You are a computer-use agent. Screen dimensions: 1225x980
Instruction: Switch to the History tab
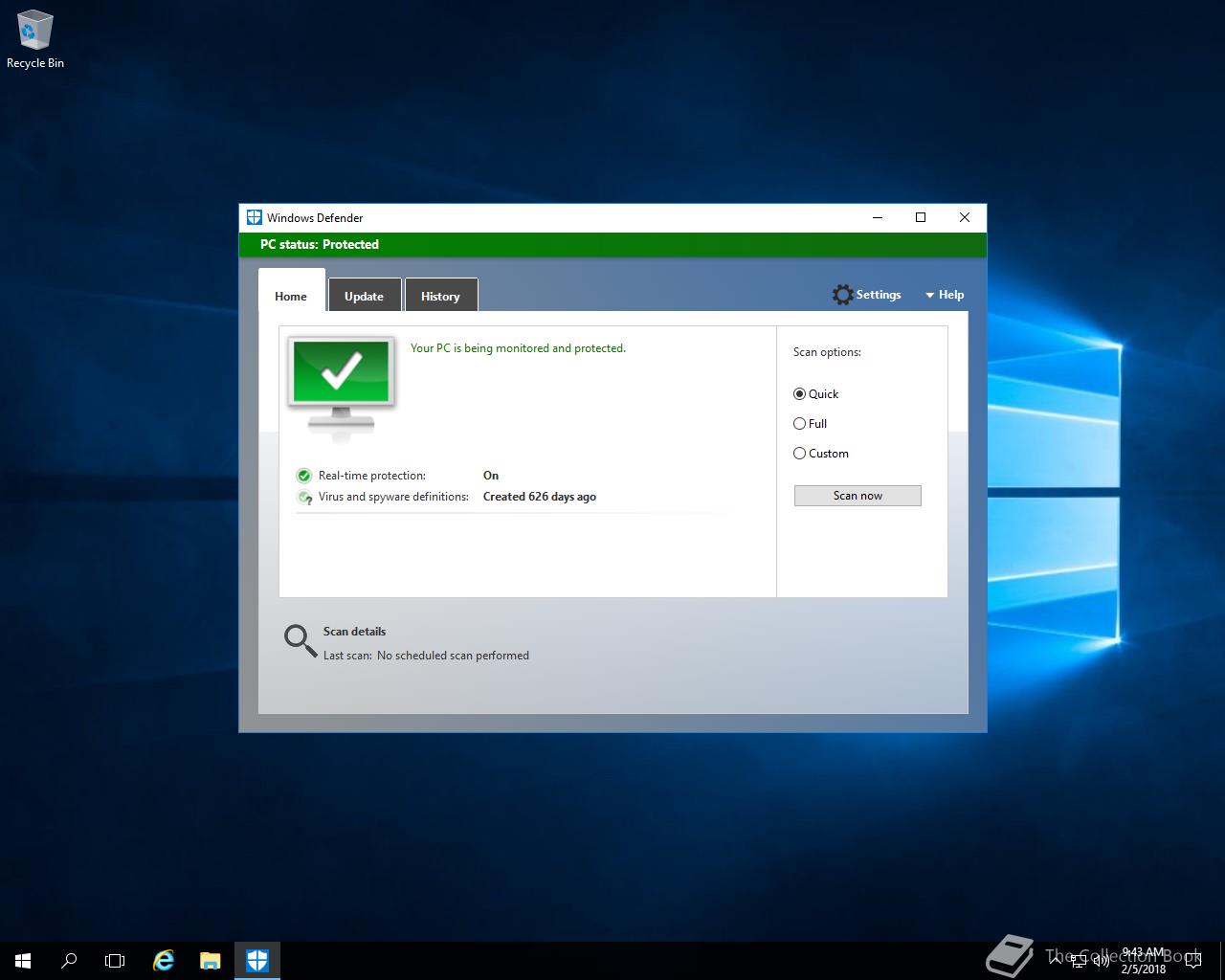coord(440,296)
